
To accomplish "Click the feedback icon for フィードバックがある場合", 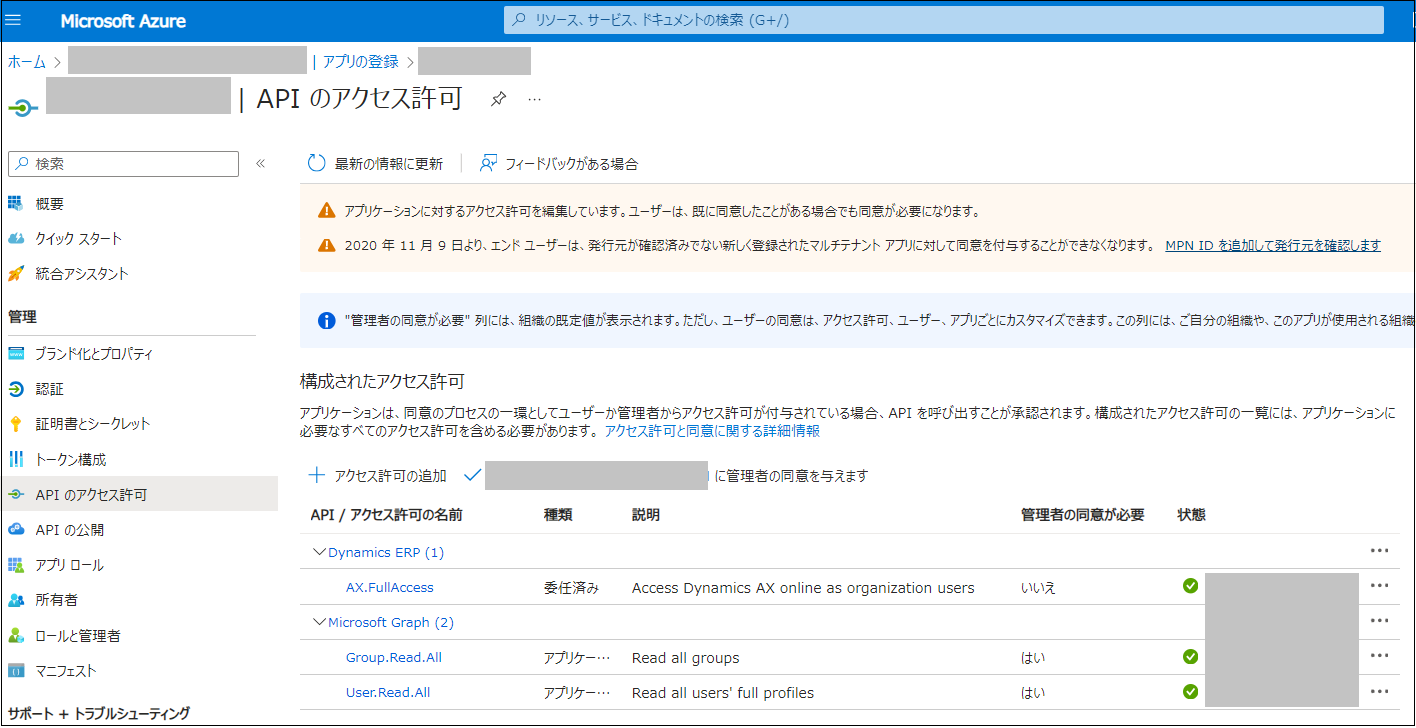I will click(x=488, y=163).
